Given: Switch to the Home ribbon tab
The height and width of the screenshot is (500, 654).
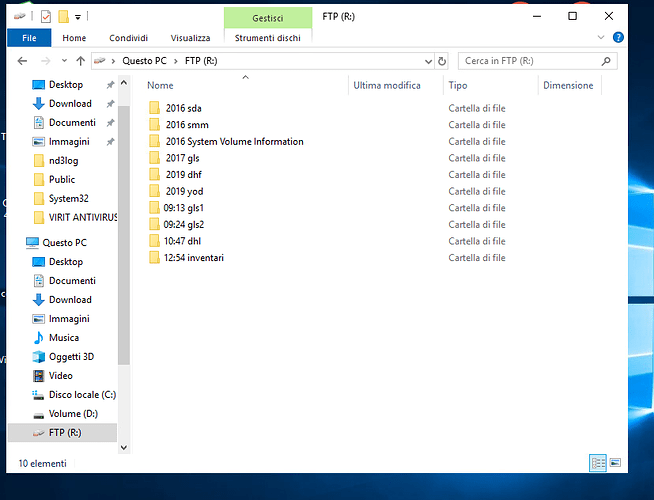Looking at the screenshot, I should coord(74,38).
